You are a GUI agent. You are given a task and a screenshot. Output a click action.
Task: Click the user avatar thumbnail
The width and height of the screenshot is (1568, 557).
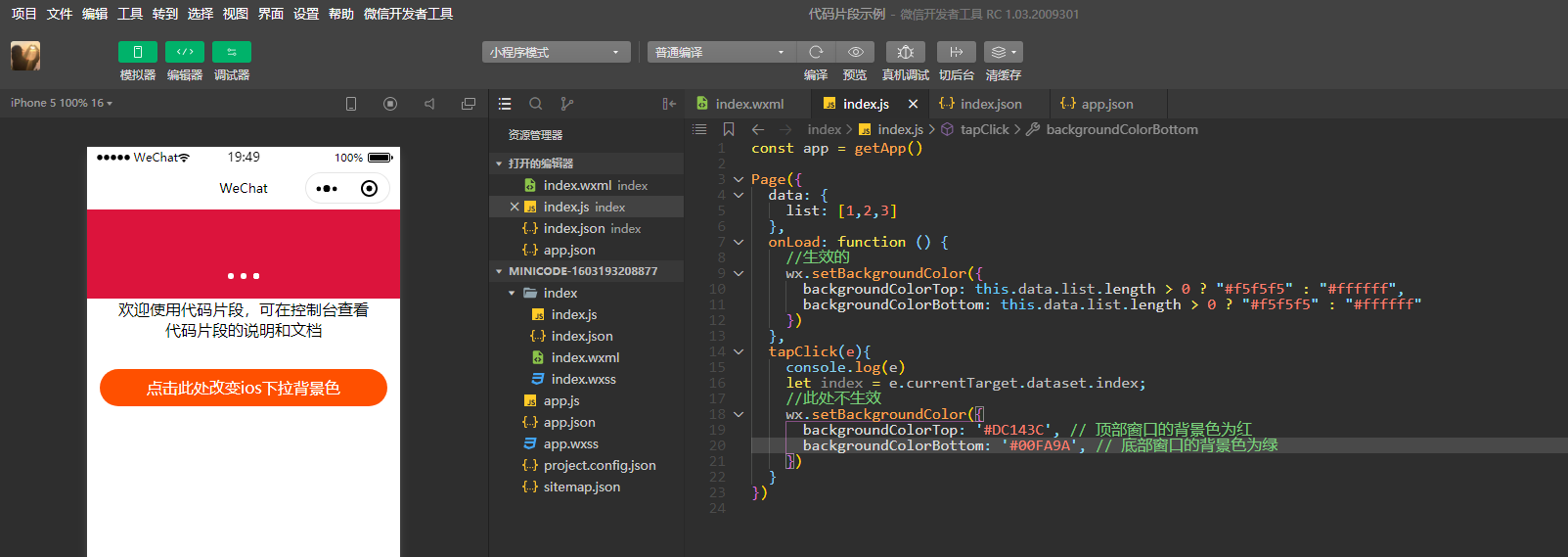pos(25,56)
